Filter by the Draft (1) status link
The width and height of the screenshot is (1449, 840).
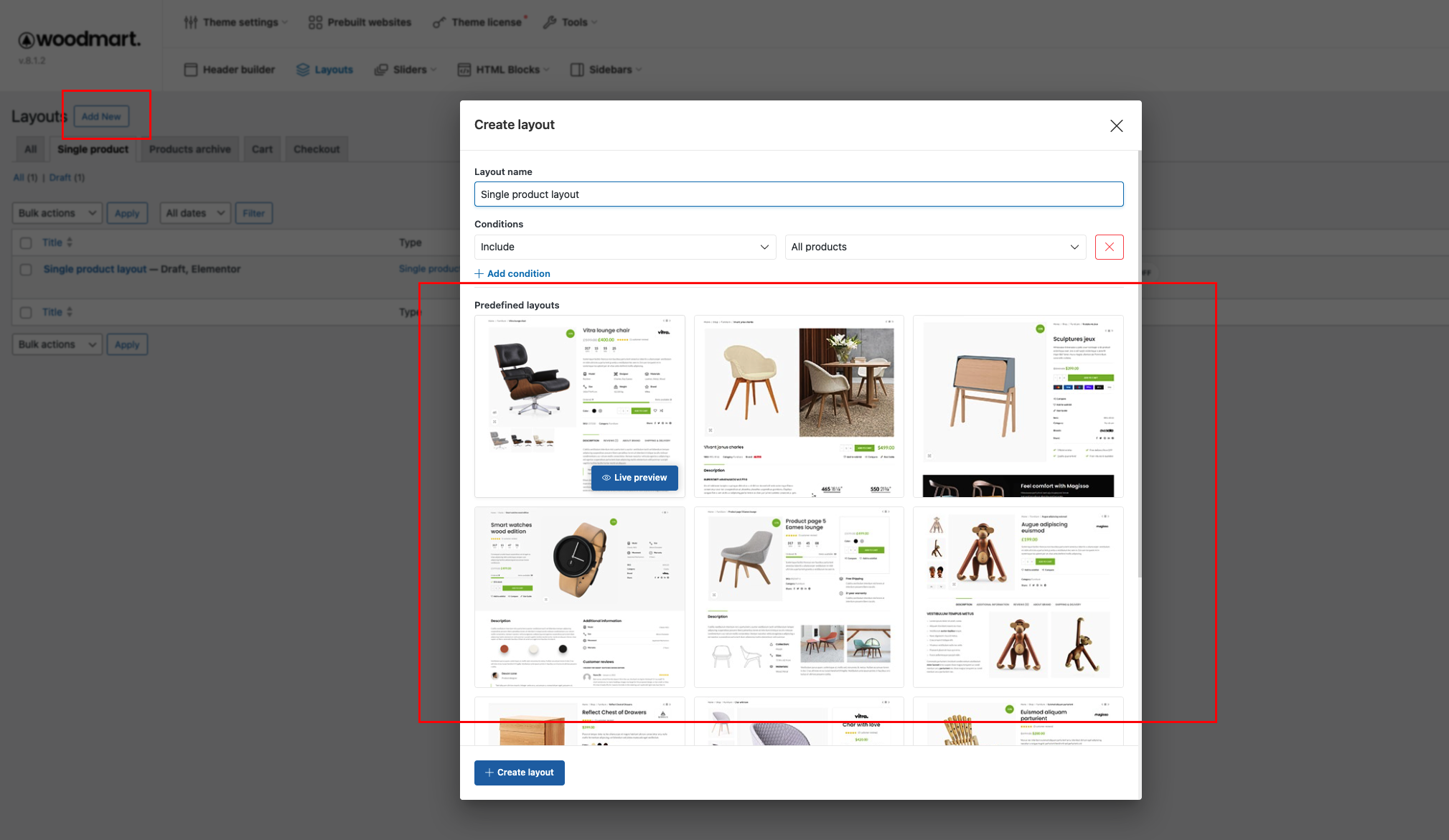[67, 177]
